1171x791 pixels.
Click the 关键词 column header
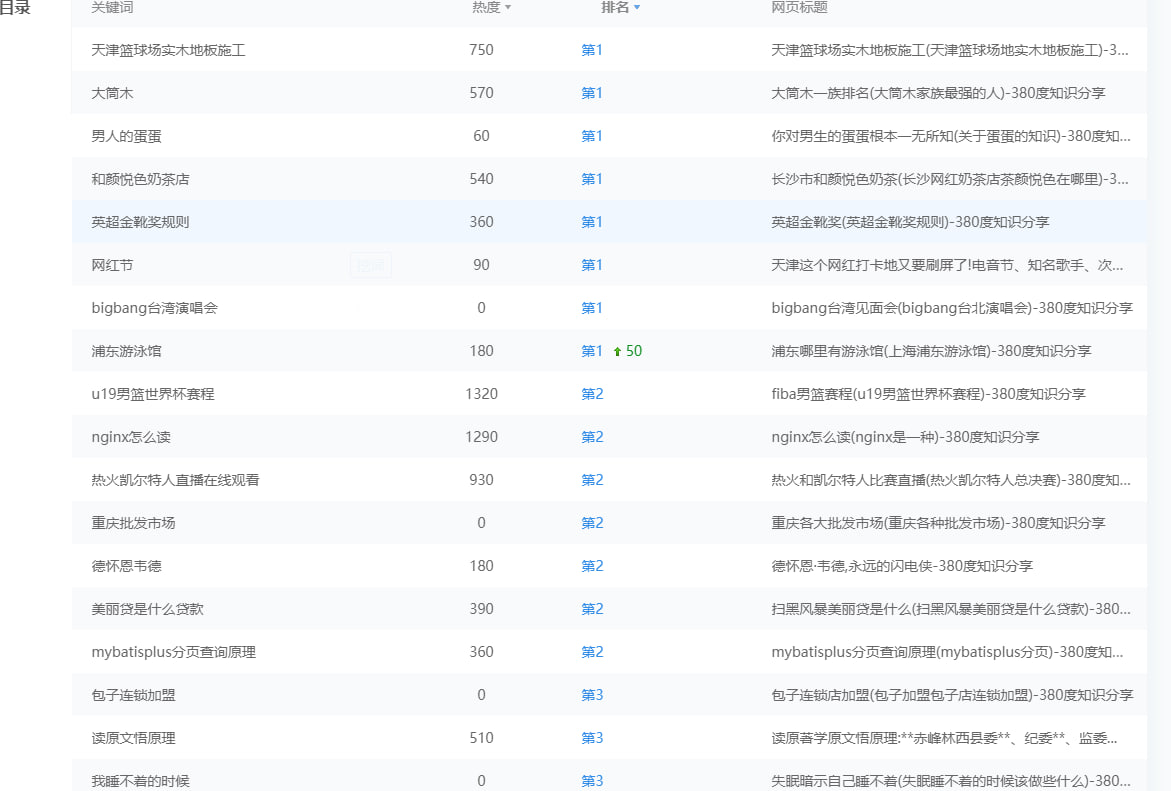(112, 8)
